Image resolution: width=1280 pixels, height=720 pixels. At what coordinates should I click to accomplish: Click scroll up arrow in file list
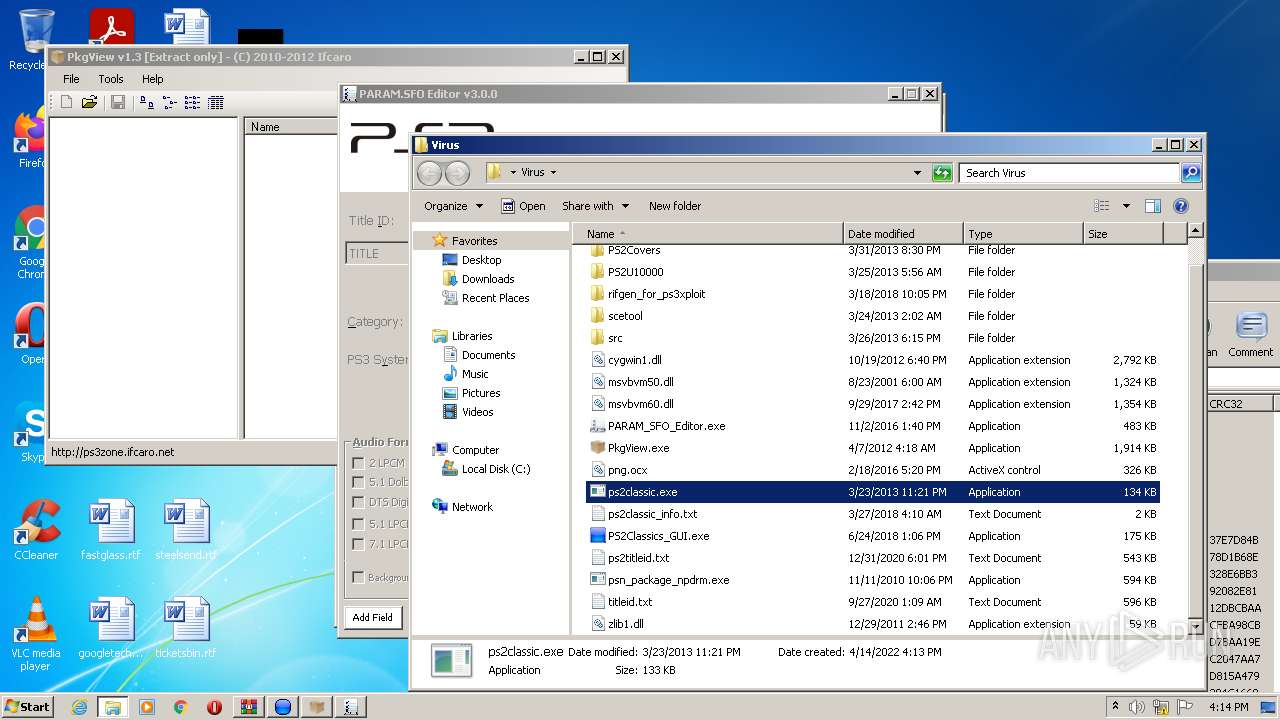[x=1195, y=232]
